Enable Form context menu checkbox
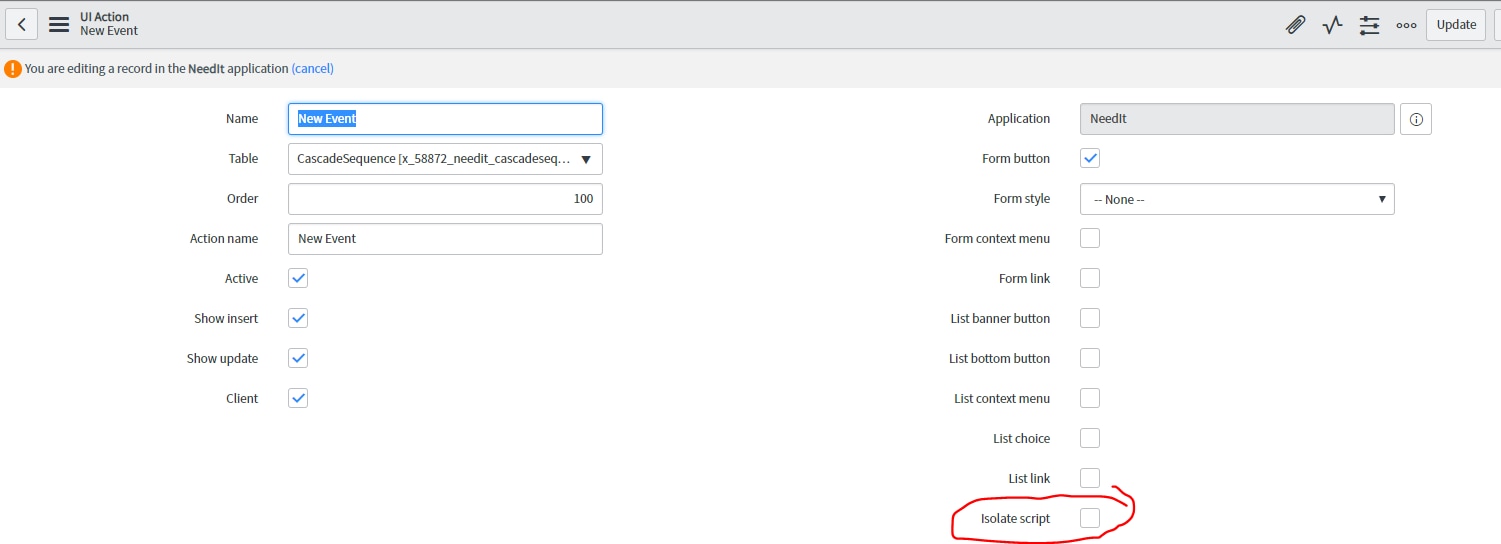Image resolution: width=1501 pixels, height=544 pixels. point(1090,238)
